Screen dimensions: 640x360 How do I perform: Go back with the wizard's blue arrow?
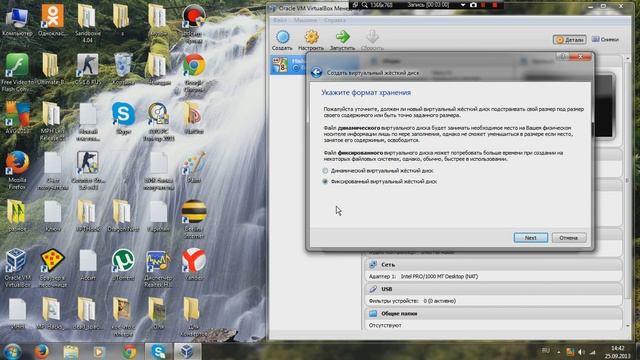(316, 73)
